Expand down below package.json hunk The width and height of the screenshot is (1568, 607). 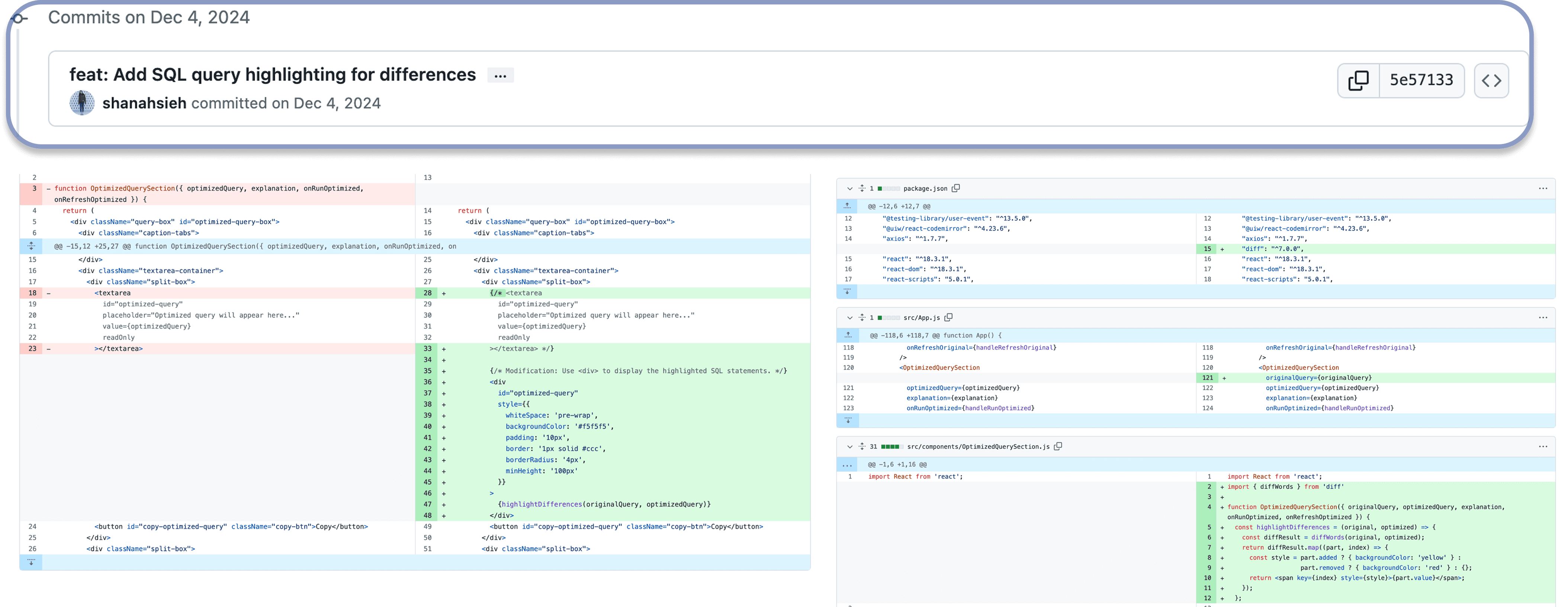pos(847,292)
